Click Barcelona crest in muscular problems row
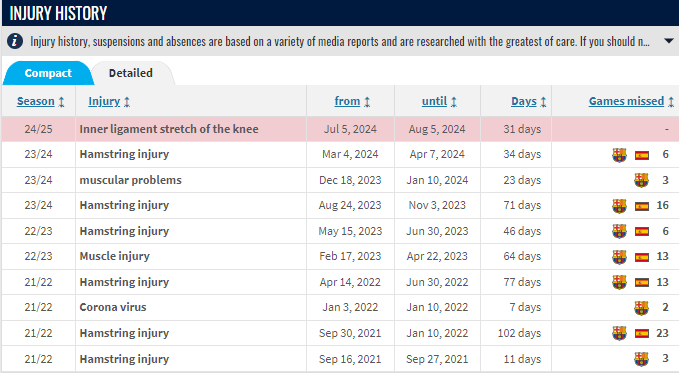 (x=641, y=180)
